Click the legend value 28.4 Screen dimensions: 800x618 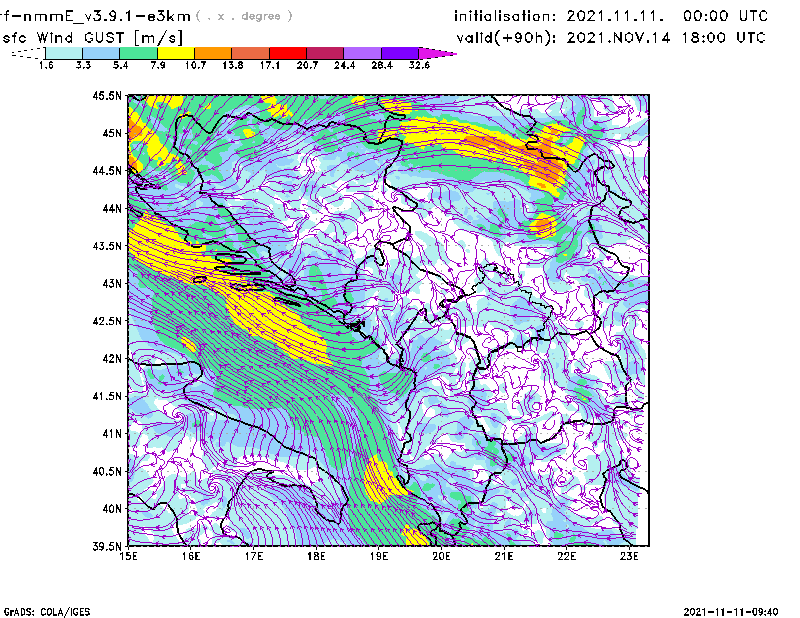(x=382, y=65)
